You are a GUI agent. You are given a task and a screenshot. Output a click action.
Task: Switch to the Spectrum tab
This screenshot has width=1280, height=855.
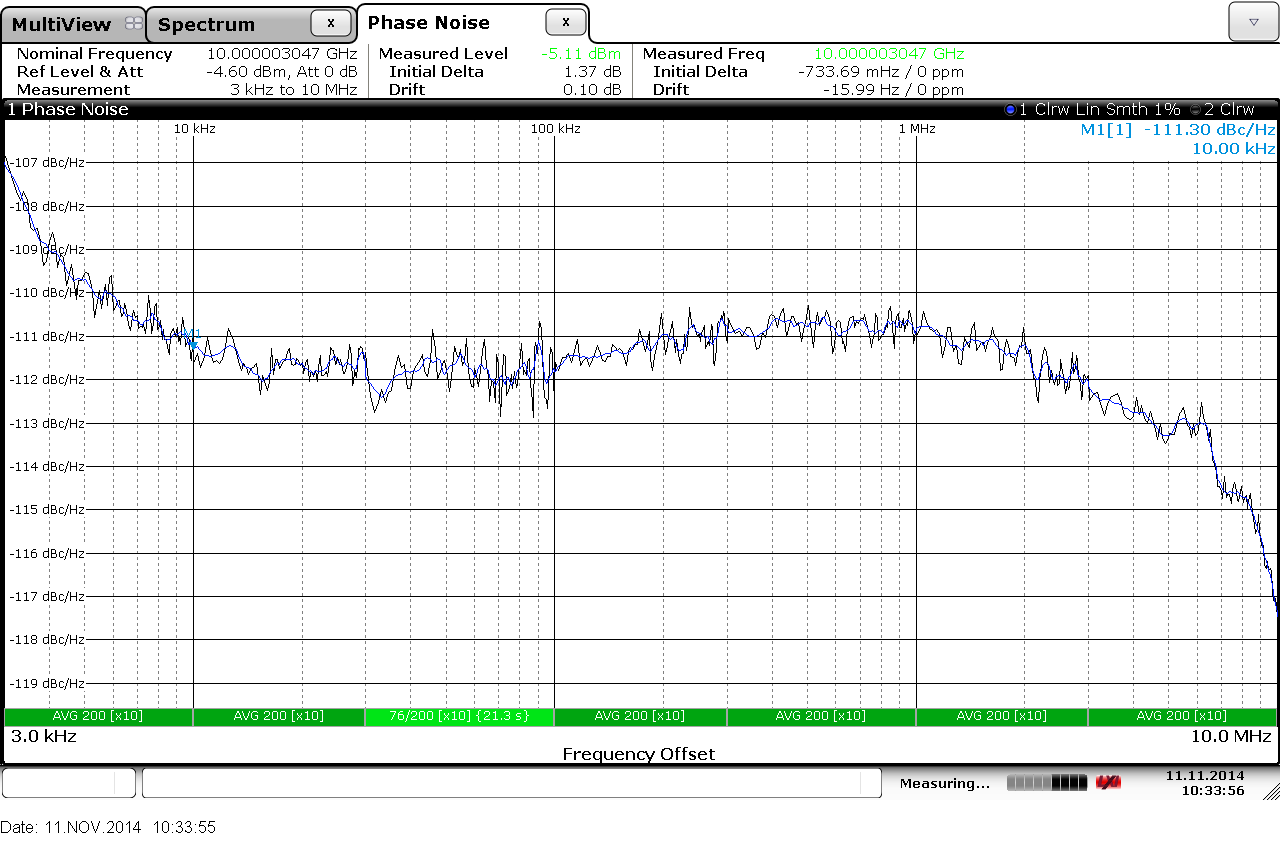(206, 25)
